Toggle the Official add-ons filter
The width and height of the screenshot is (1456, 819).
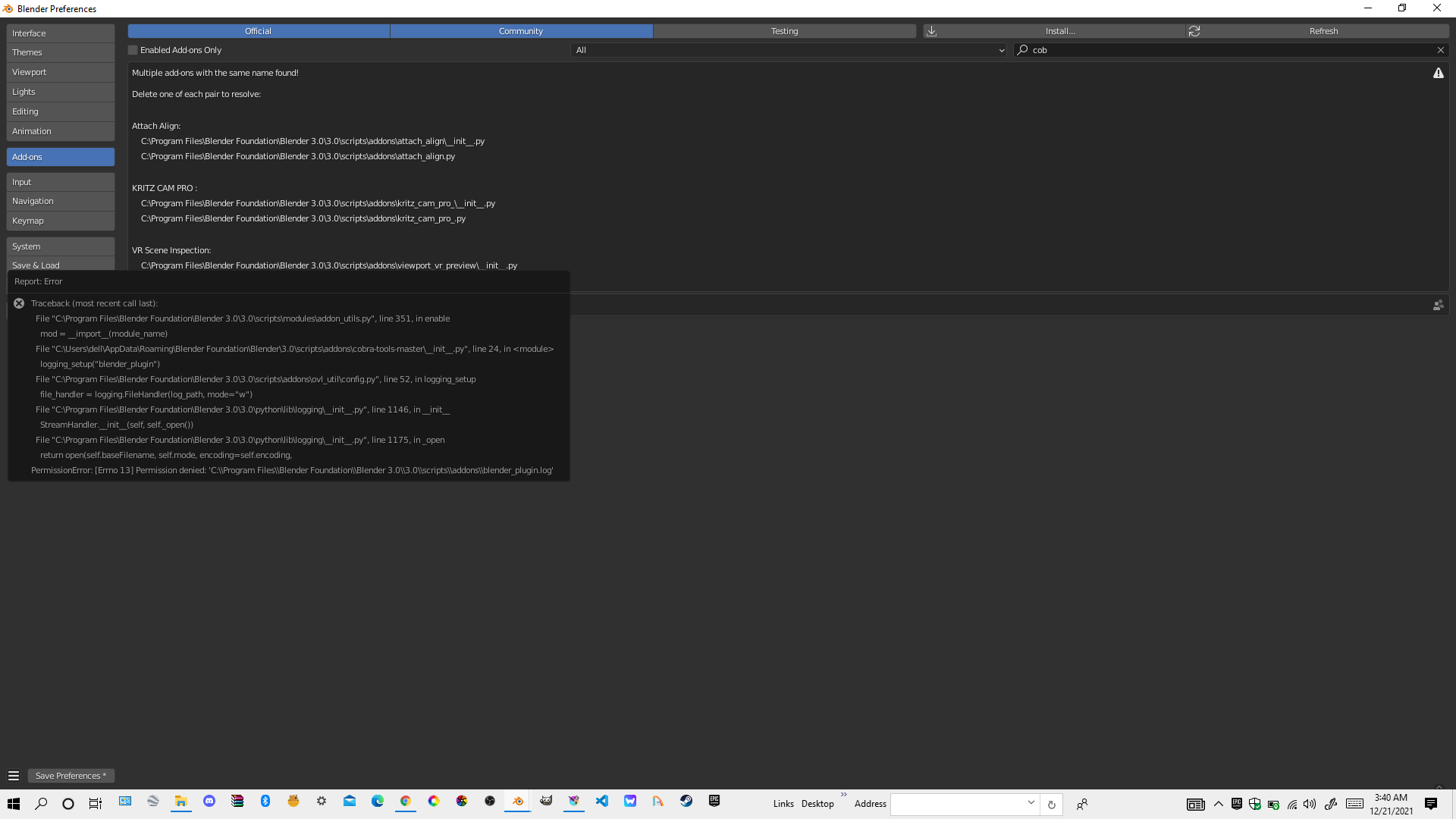[x=258, y=31]
